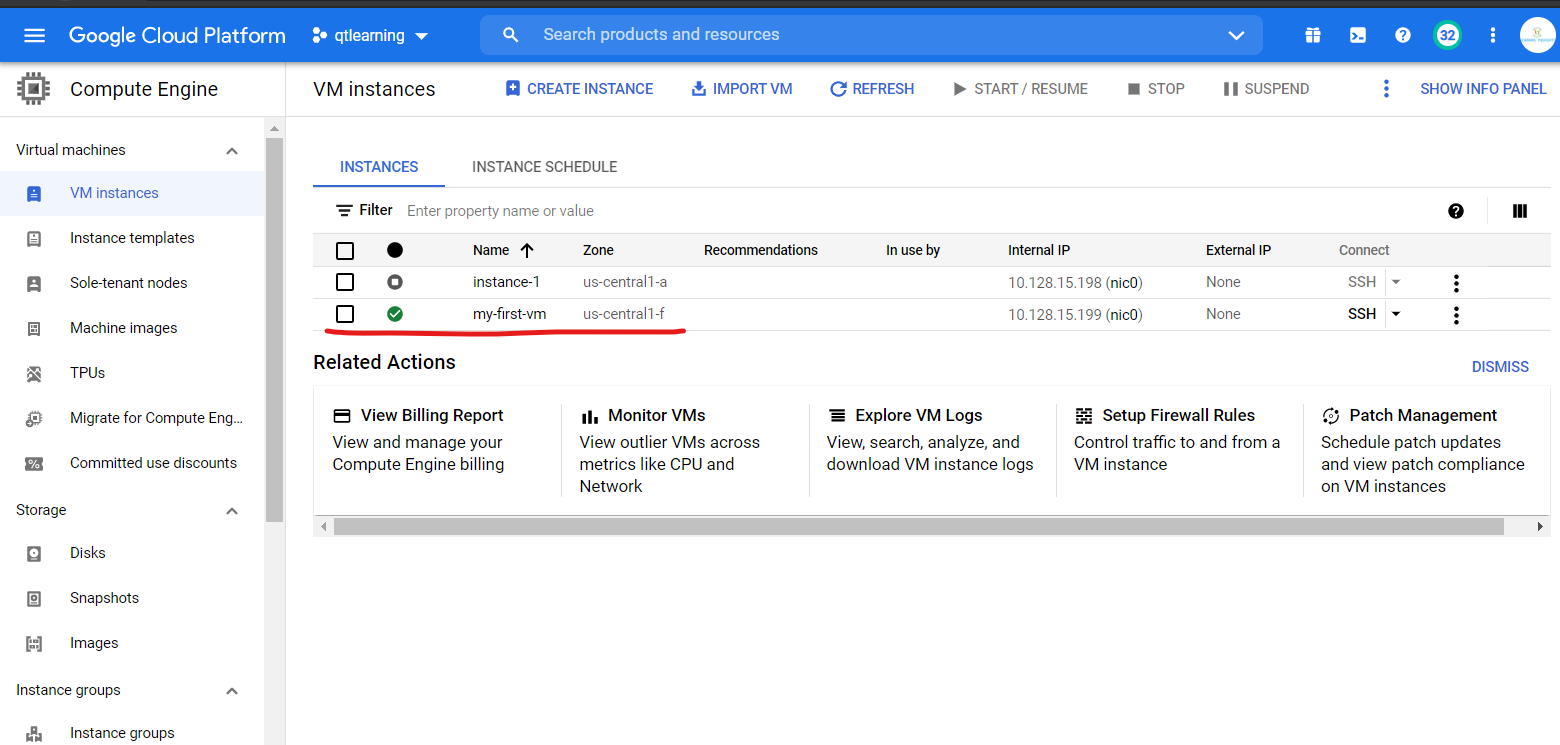The height and width of the screenshot is (745, 1560).
Task: Open column display options icon
Action: click(x=1520, y=211)
